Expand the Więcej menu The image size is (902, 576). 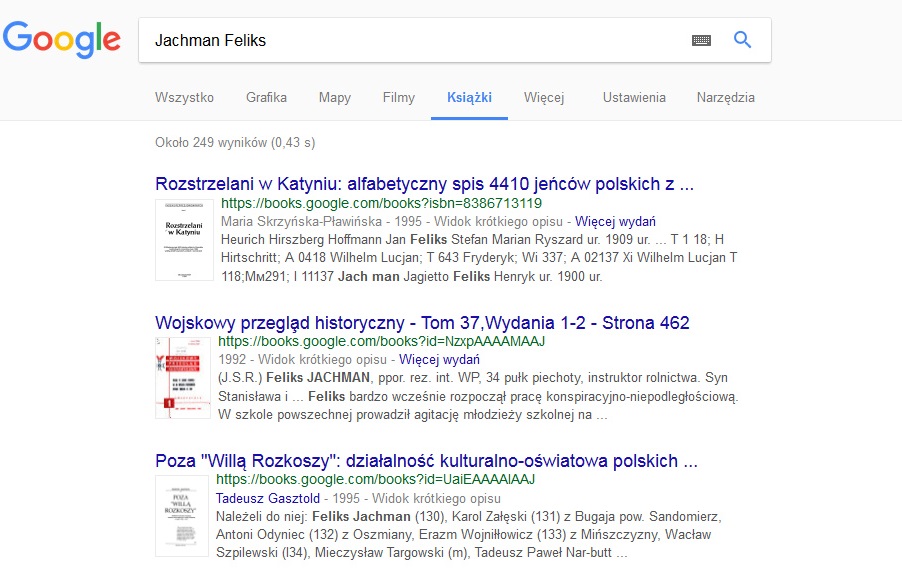coord(543,98)
